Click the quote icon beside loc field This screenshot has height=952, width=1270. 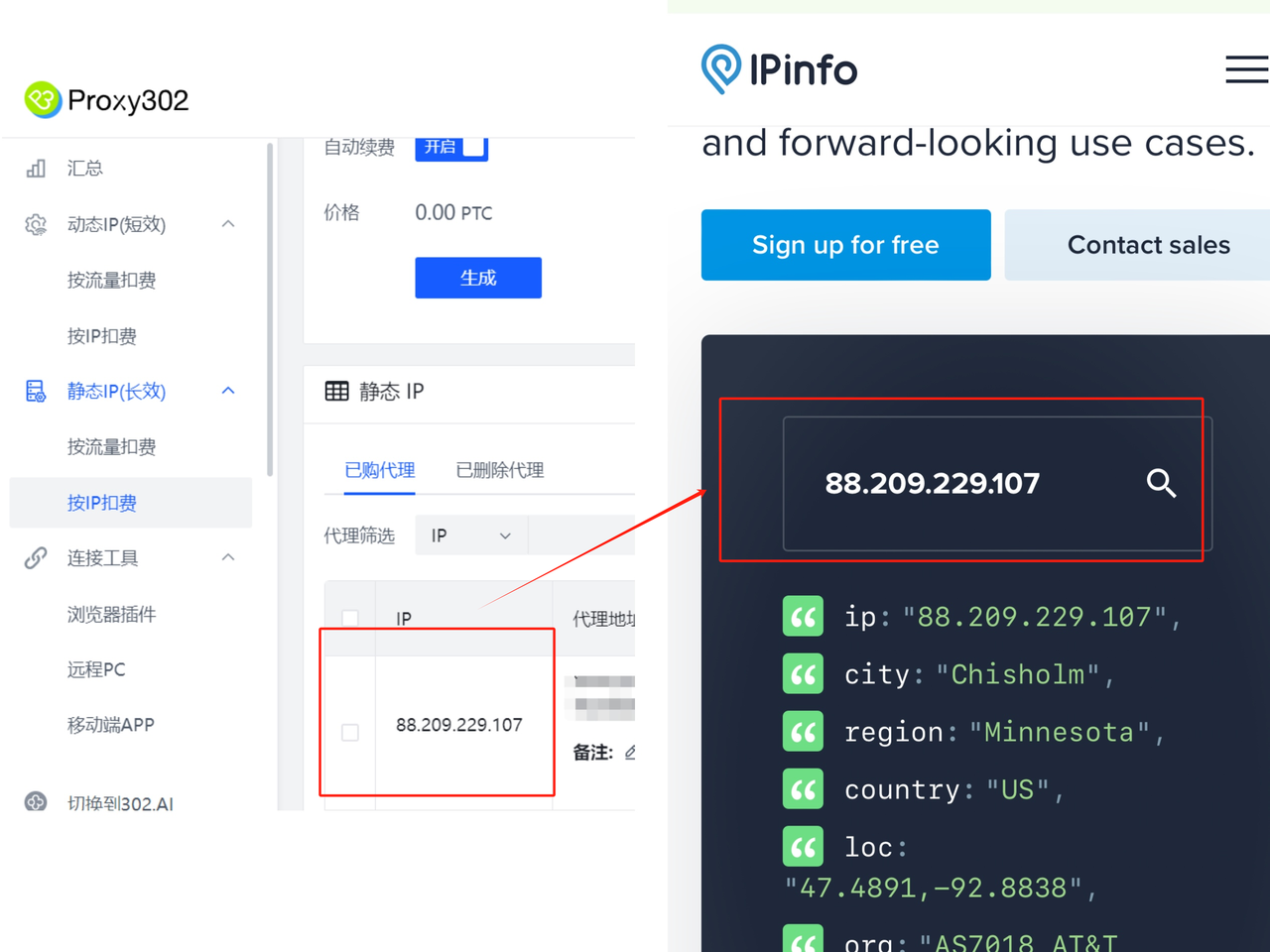(803, 846)
